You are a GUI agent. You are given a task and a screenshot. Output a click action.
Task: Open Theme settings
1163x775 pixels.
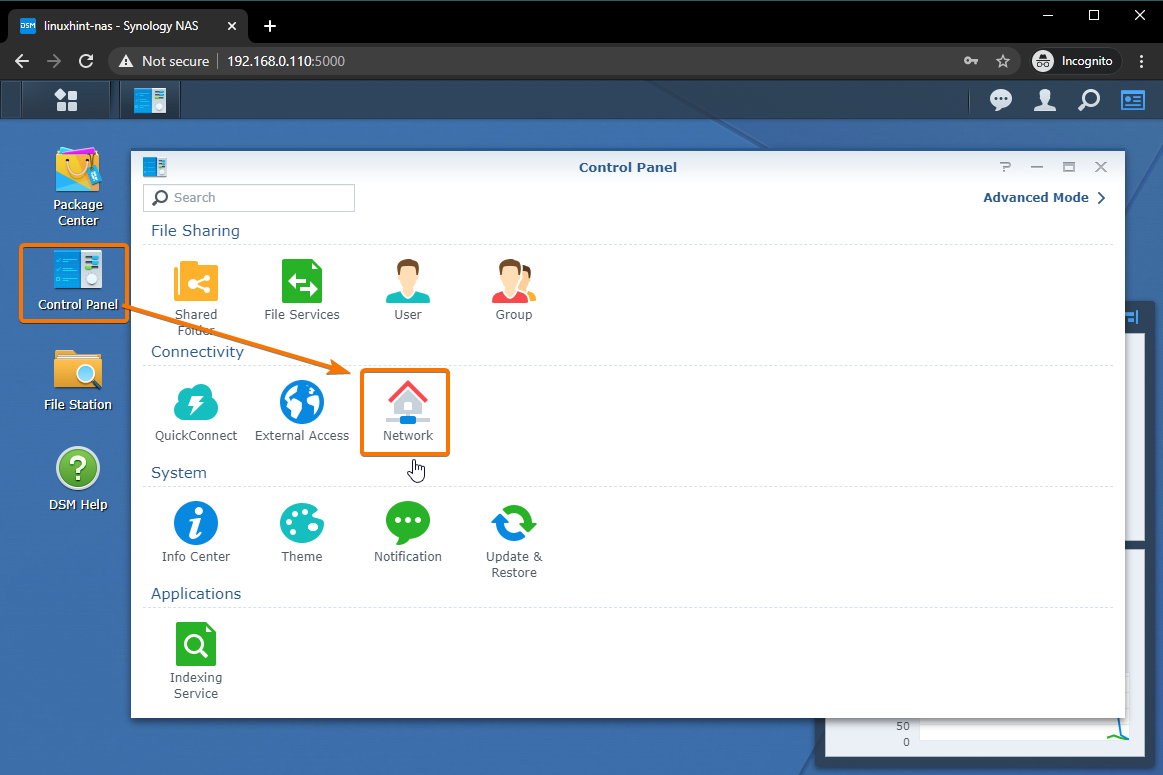point(302,532)
